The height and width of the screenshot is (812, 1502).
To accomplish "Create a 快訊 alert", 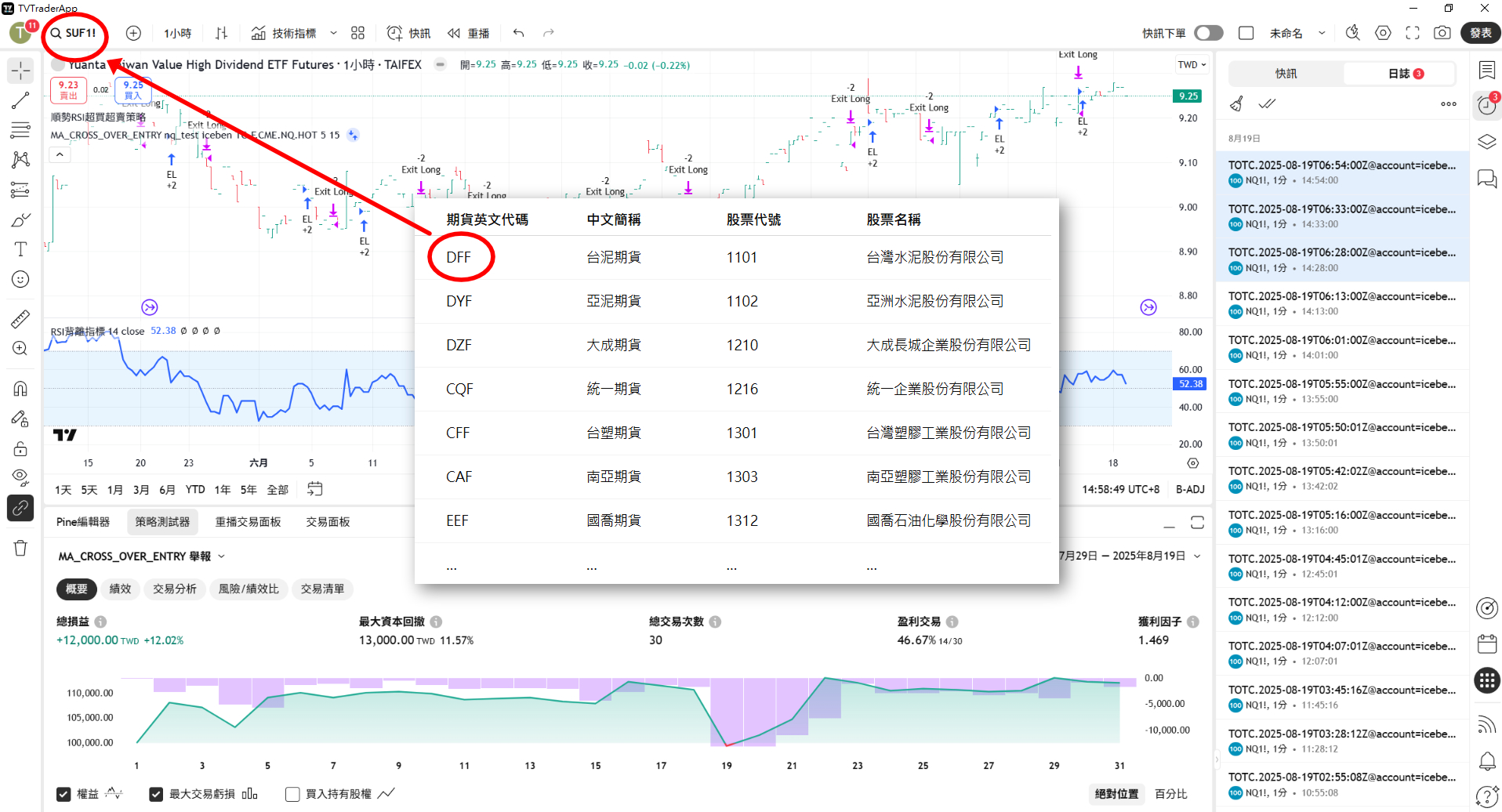I will pos(408,33).
